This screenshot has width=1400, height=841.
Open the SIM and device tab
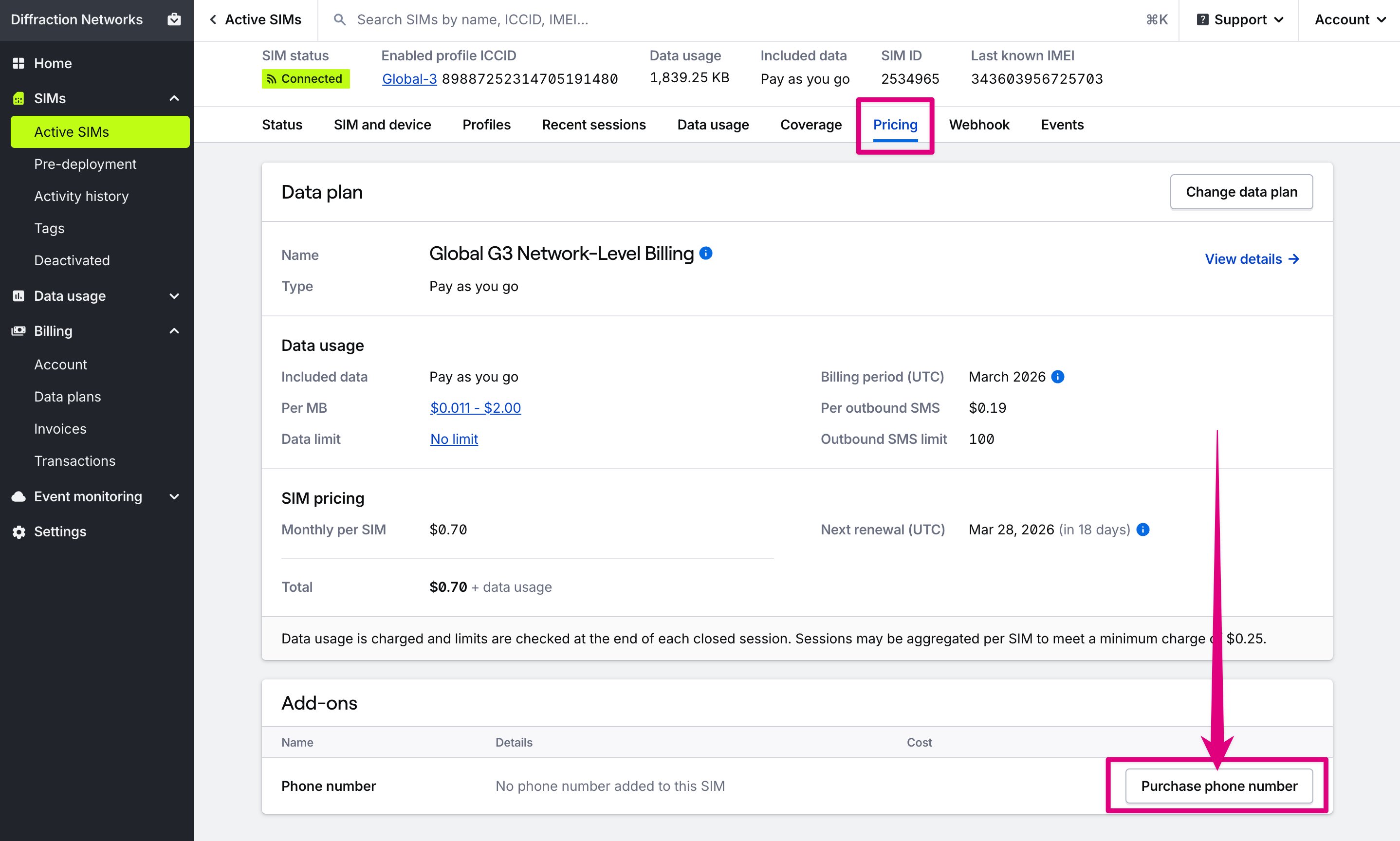pos(382,125)
